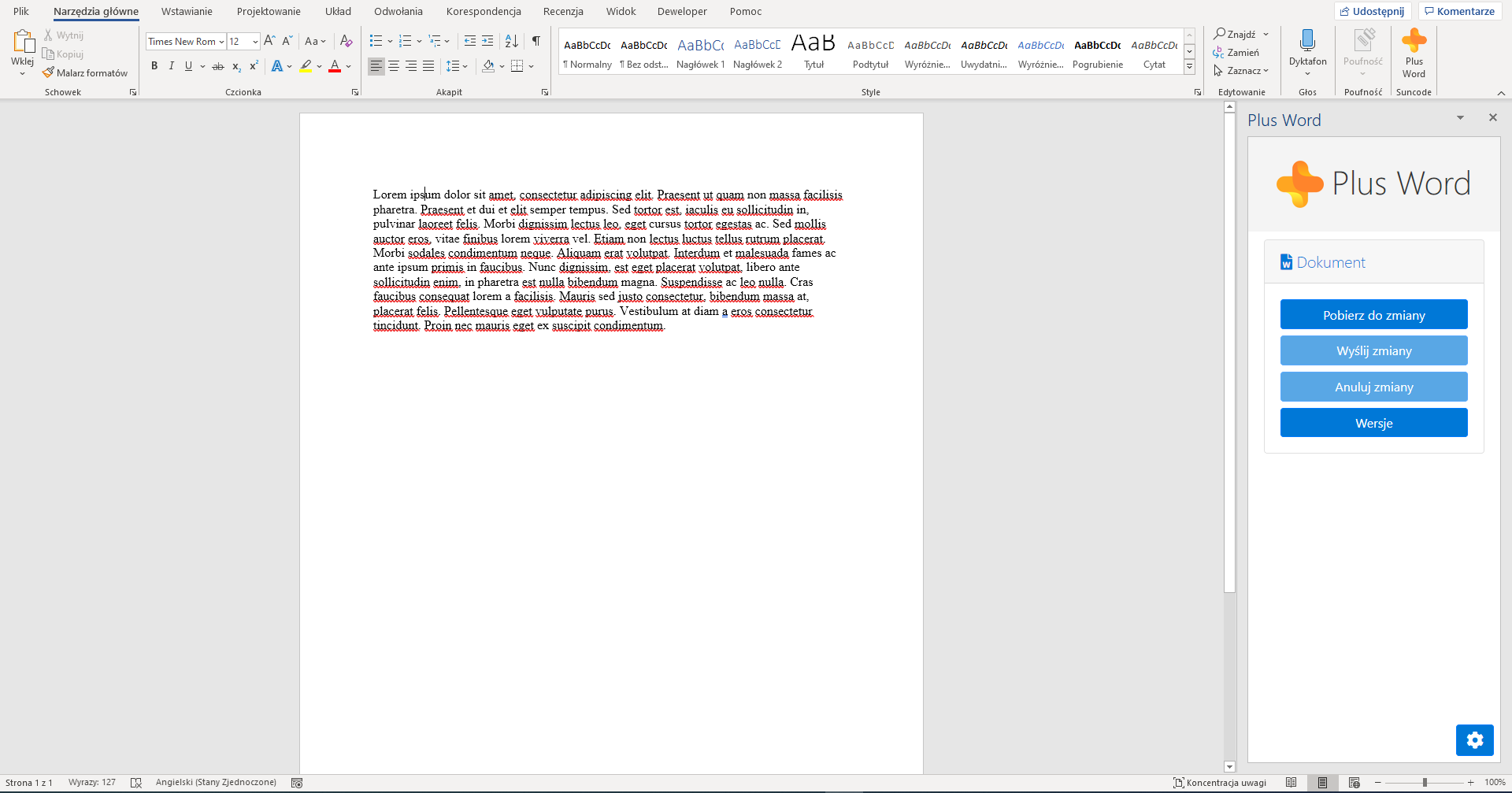The width and height of the screenshot is (1512, 793).
Task: Click the zoom slider in status bar
Action: pos(1425,783)
